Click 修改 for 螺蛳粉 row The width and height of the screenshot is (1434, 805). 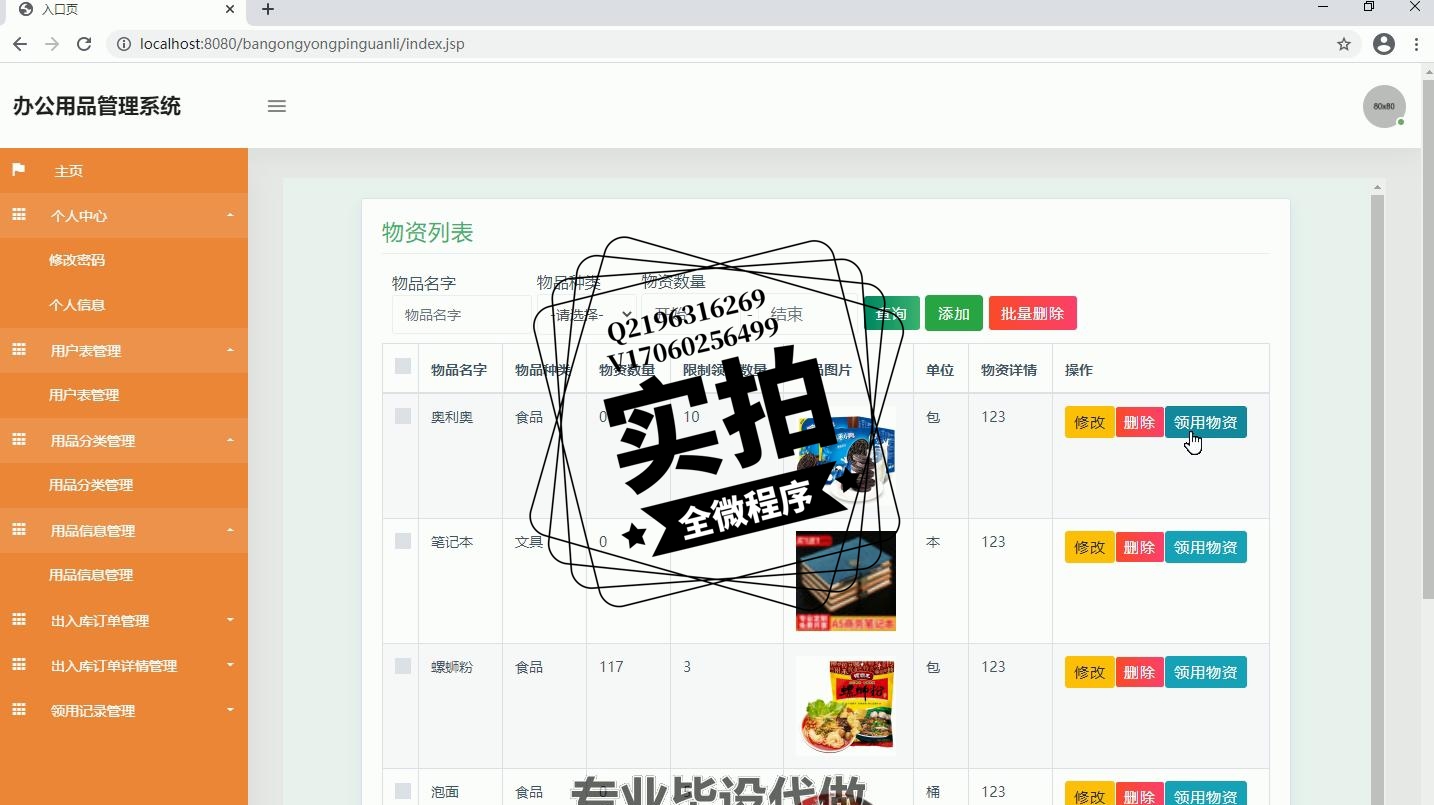pyautogui.click(x=1089, y=672)
